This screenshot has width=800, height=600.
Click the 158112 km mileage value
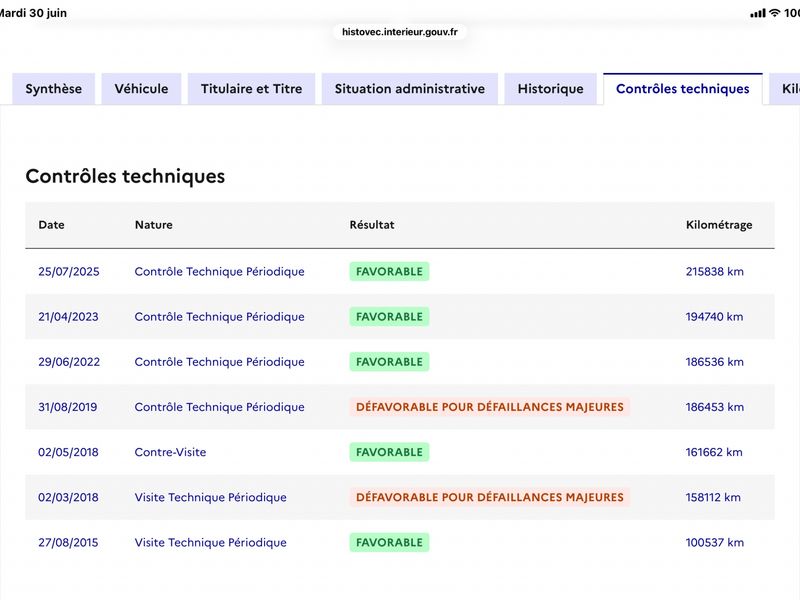pyautogui.click(x=713, y=497)
